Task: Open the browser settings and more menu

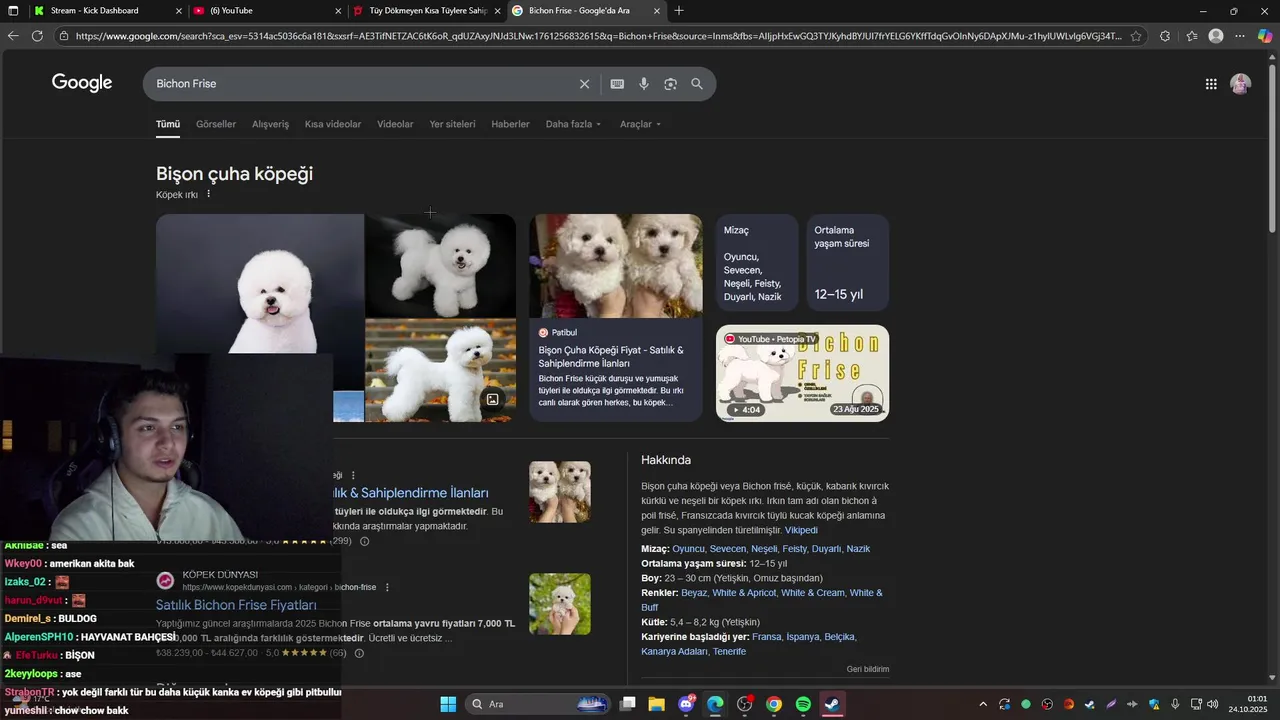Action: [1240, 36]
